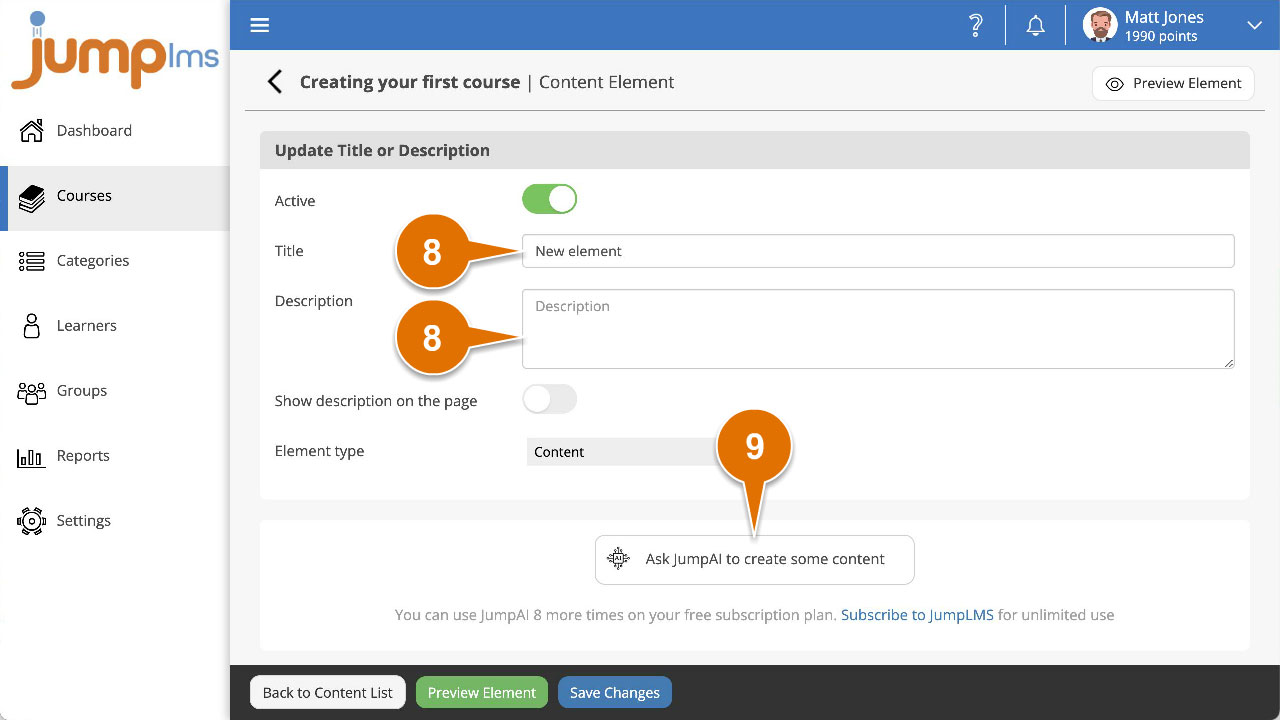Open Settings via the gear icon
Viewport: 1280px width, 720px height.
tap(30, 520)
